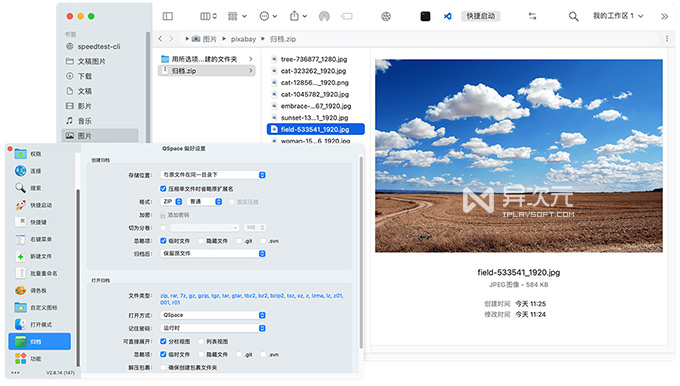Image resolution: width=680 pixels, height=386 pixels.
Task: Open the ellipsis action menu in toolbar
Action: point(268,16)
